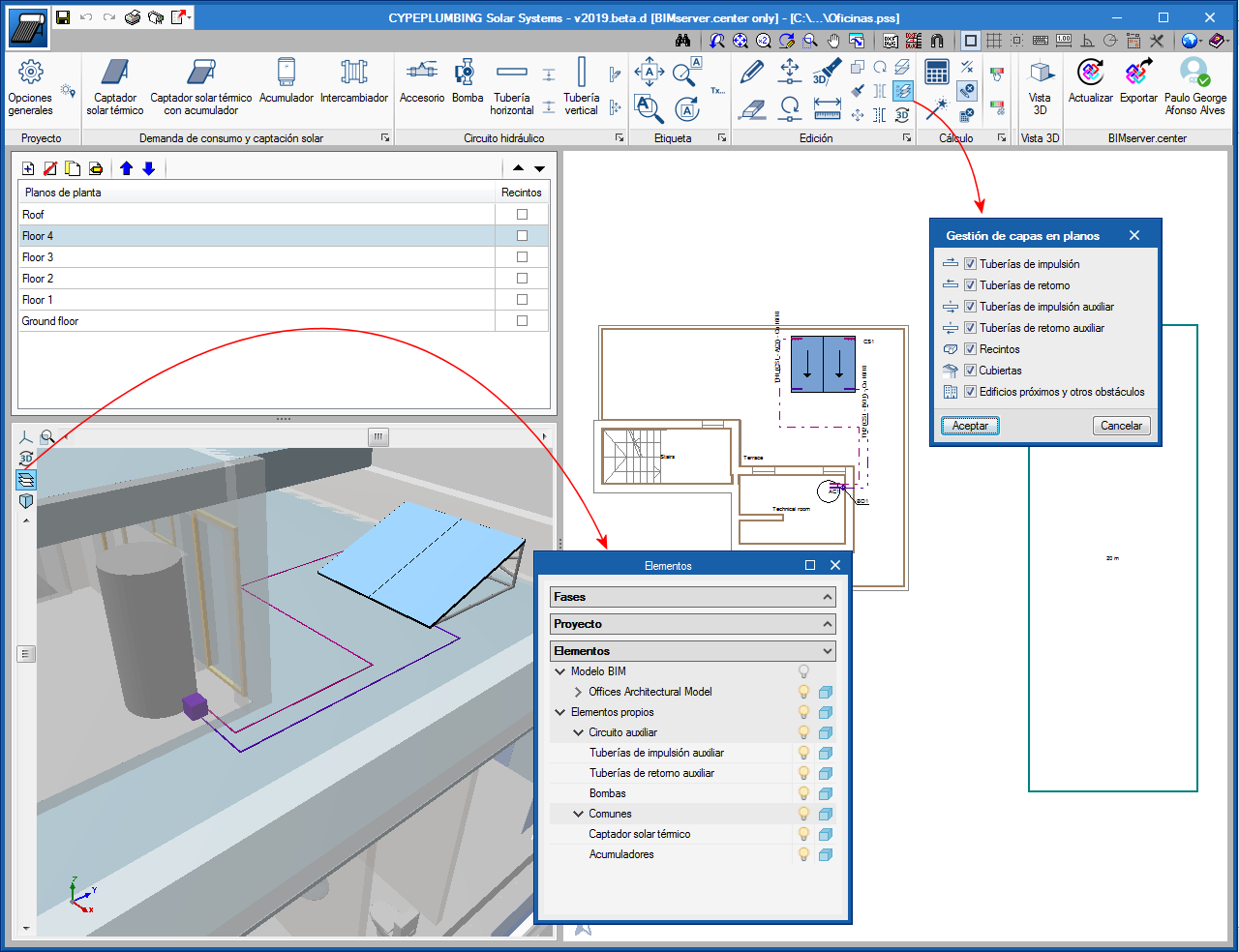
Task: Click the pencil Edit tool
Action: 752,71
